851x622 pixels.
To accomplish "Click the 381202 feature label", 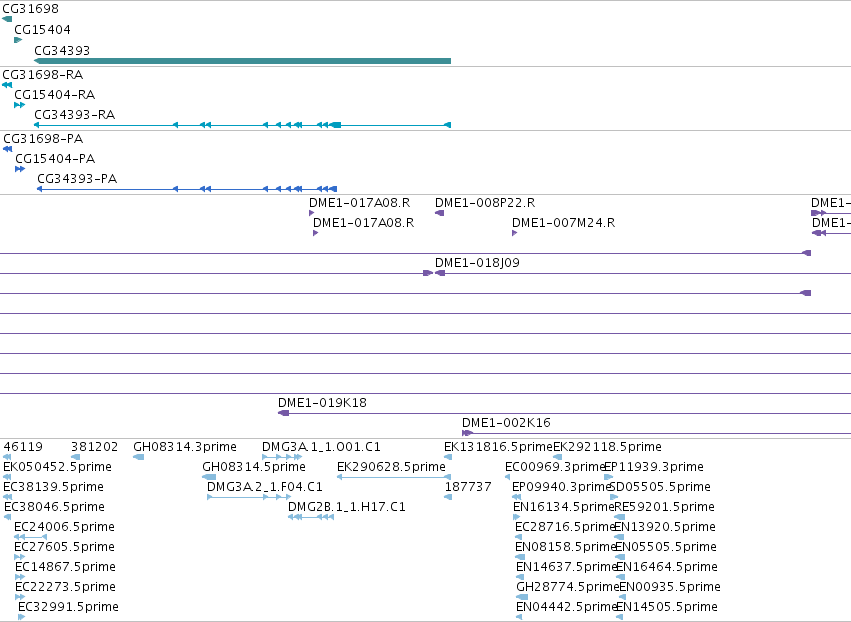I will 94,447.
